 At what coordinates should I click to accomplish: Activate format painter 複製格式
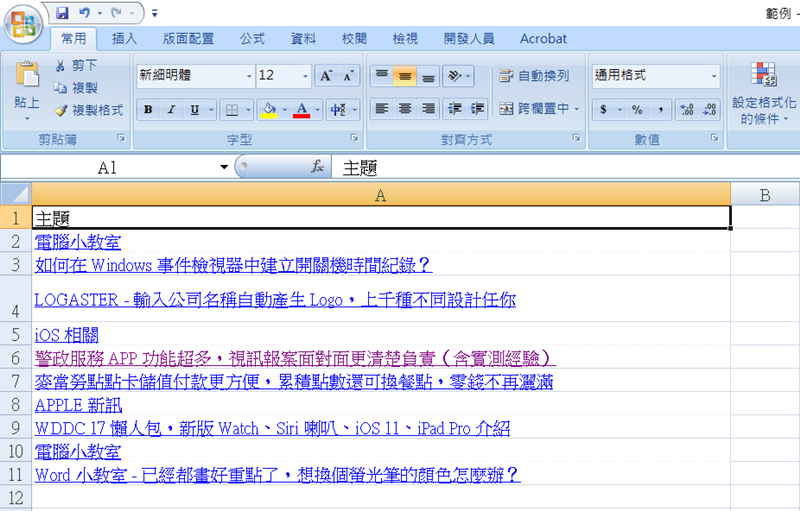click(x=89, y=110)
